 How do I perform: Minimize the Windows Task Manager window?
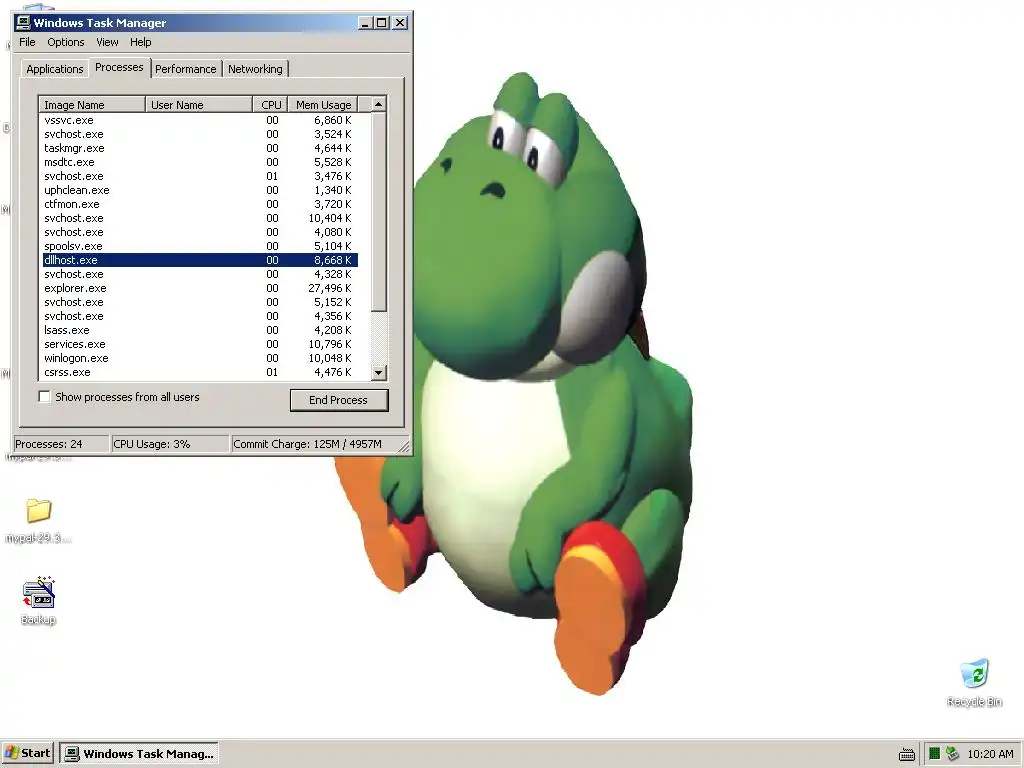365,23
